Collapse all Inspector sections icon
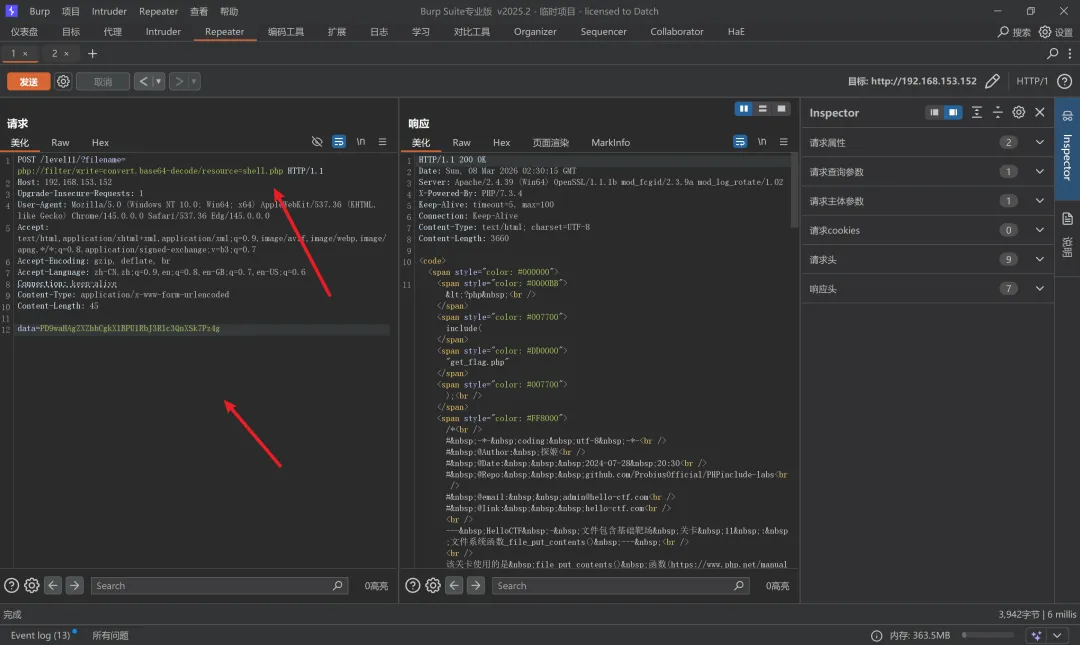Viewport: 1080px width, 645px height. click(997, 112)
